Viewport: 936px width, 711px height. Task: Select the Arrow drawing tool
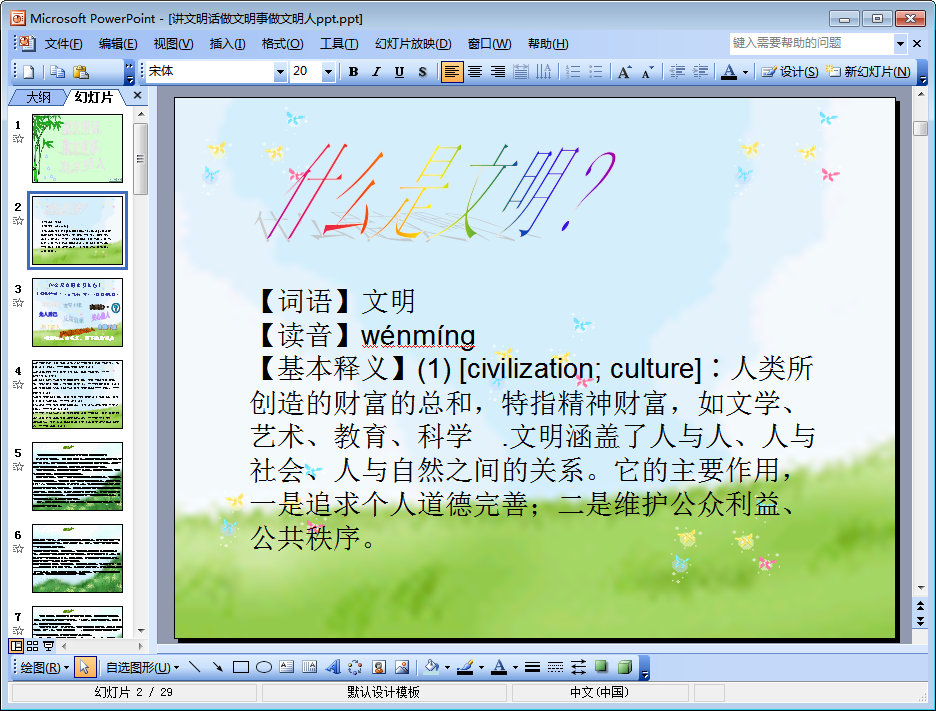tap(217, 667)
